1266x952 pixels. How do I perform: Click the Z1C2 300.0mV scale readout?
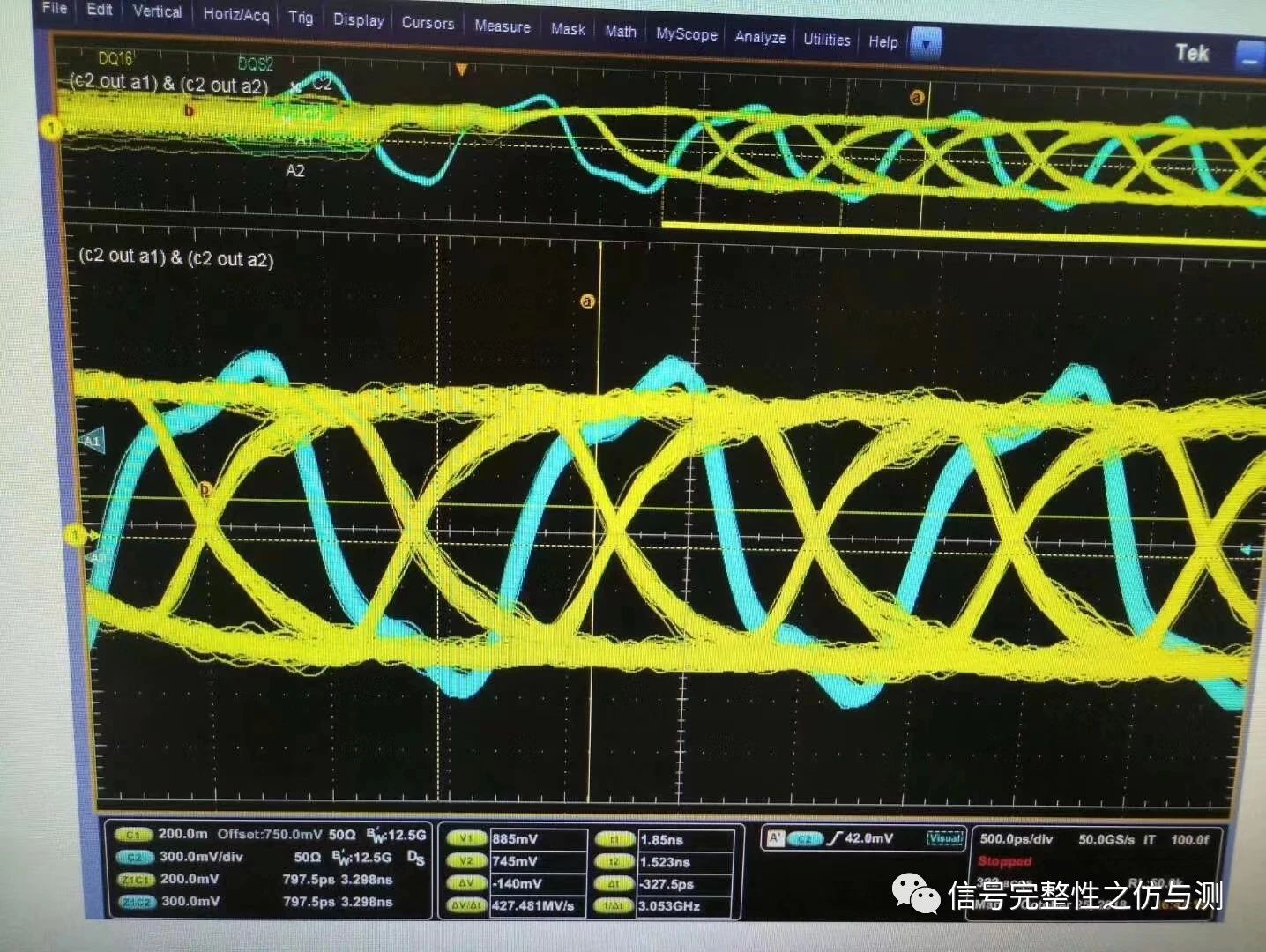coord(191,901)
